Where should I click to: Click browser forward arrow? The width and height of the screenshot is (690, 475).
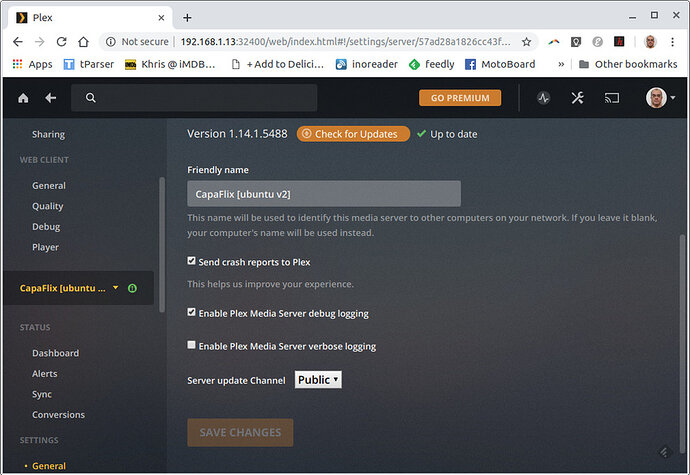point(40,42)
